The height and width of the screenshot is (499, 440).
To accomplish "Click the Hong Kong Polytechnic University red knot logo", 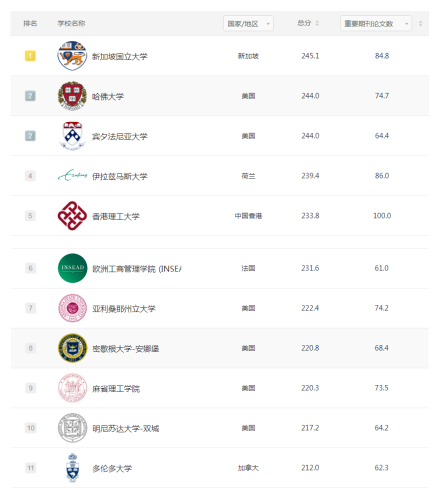I will click(x=72, y=216).
